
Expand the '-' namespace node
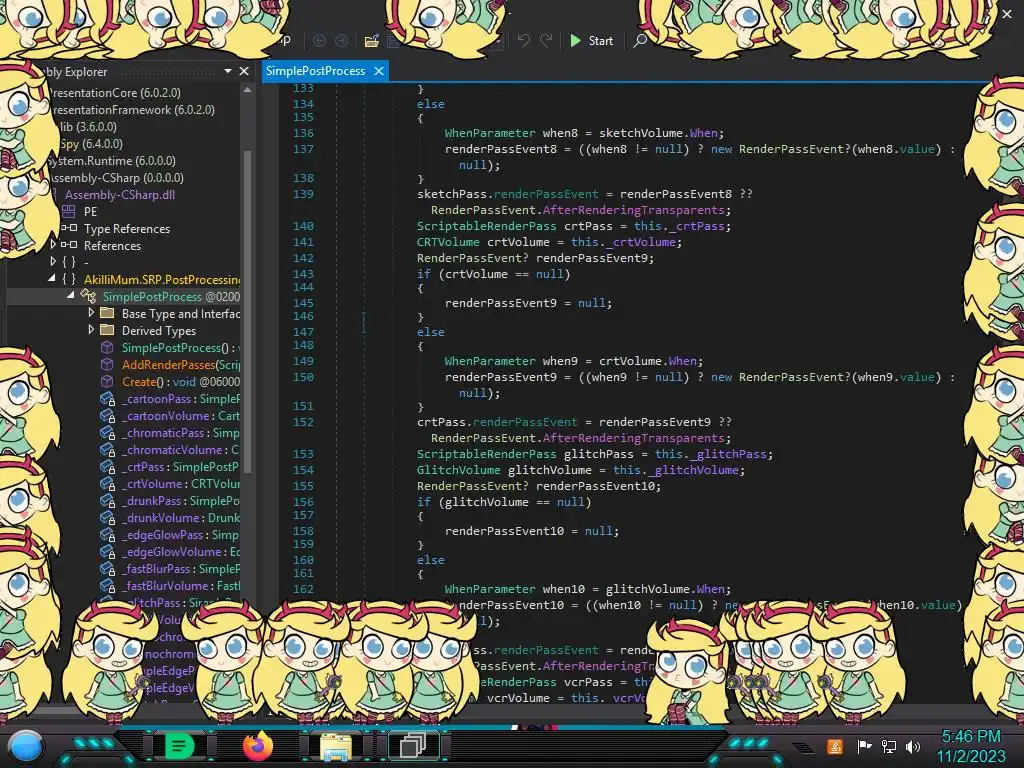[54, 262]
